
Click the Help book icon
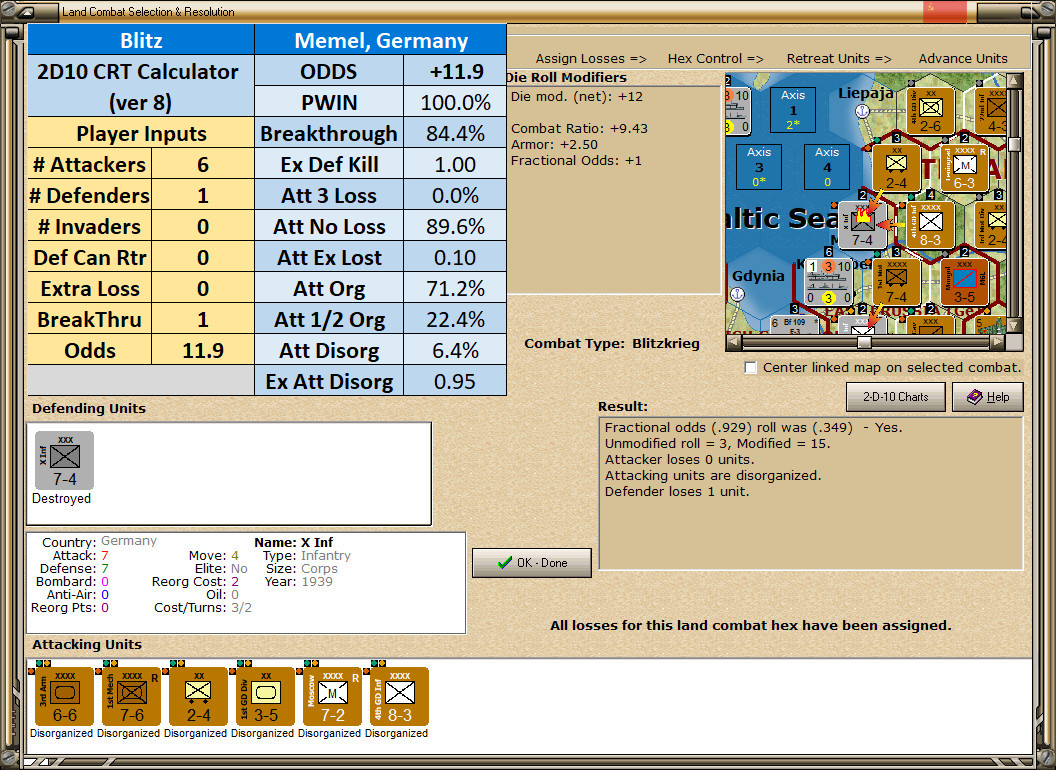click(x=974, y=397)
